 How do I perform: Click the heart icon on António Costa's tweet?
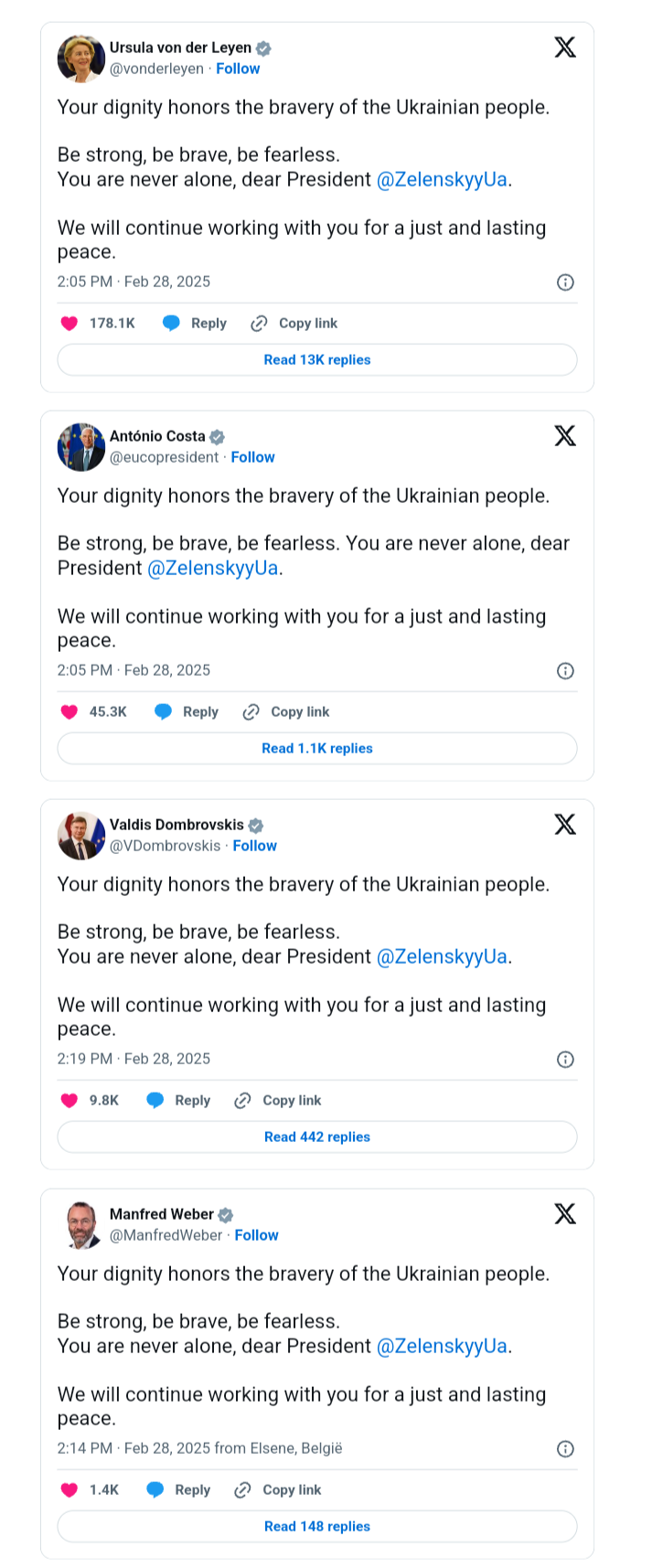pyautogui.click(x=70, y=712)
